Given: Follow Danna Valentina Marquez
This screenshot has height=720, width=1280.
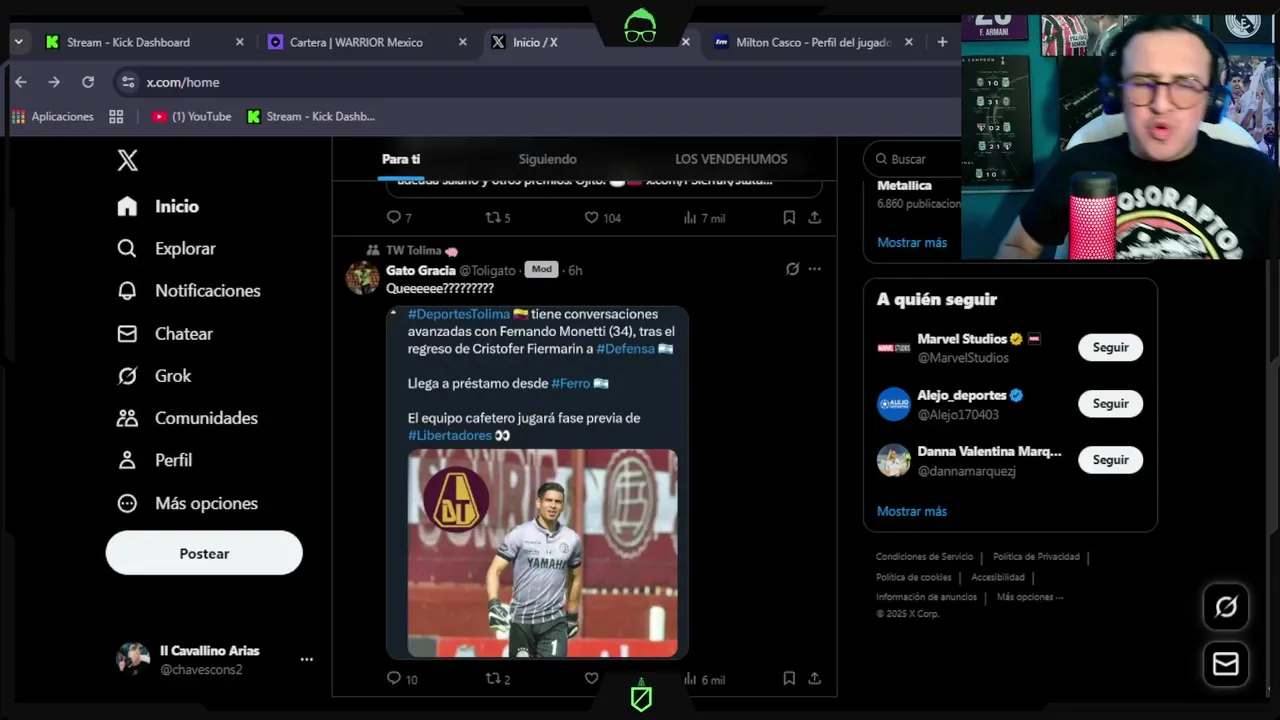Looking at the screenshot, I should pyautogui.click(x=1110, y=460).
